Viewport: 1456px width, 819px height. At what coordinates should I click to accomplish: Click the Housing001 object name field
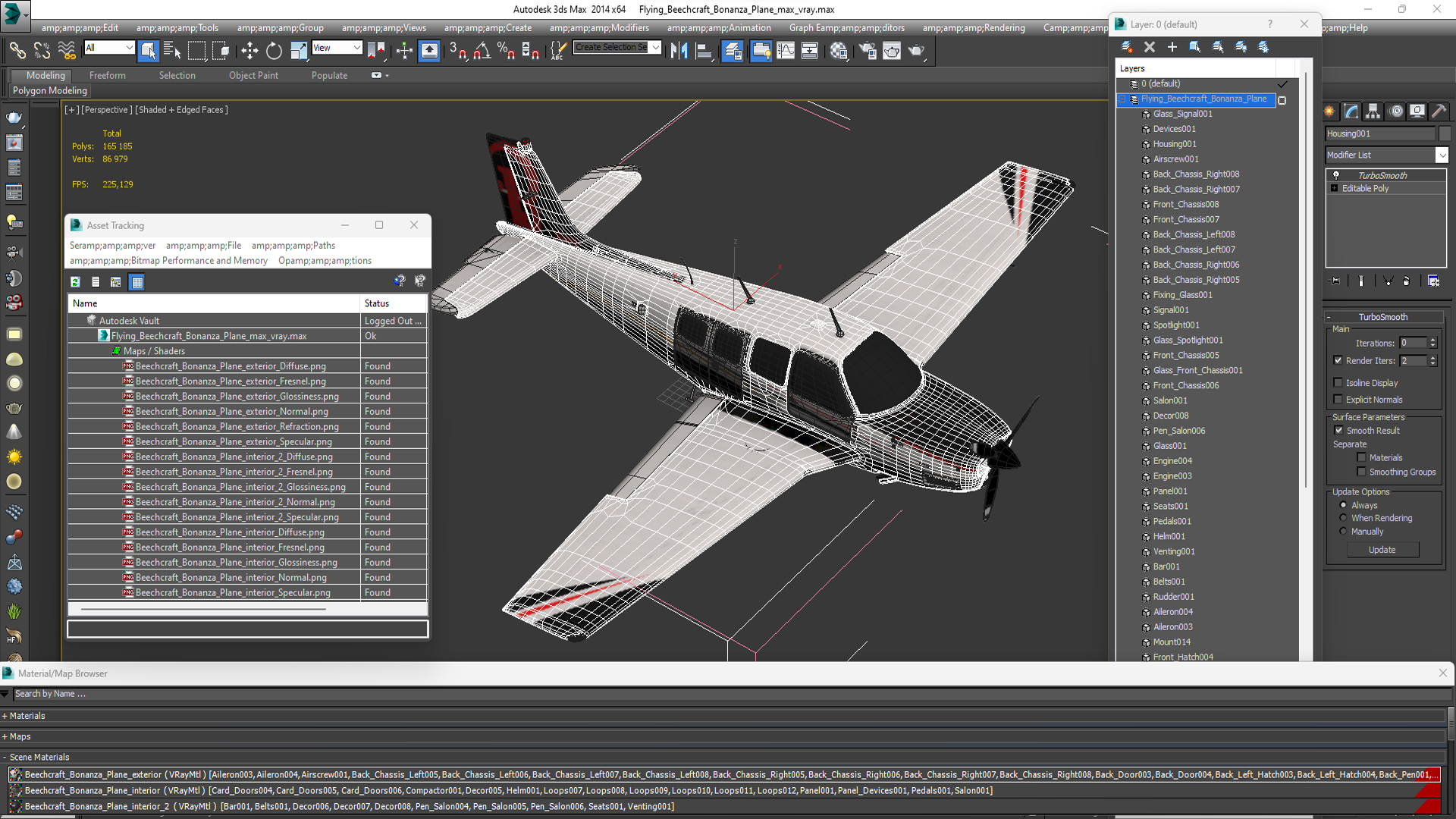(x=1379, y=133)
